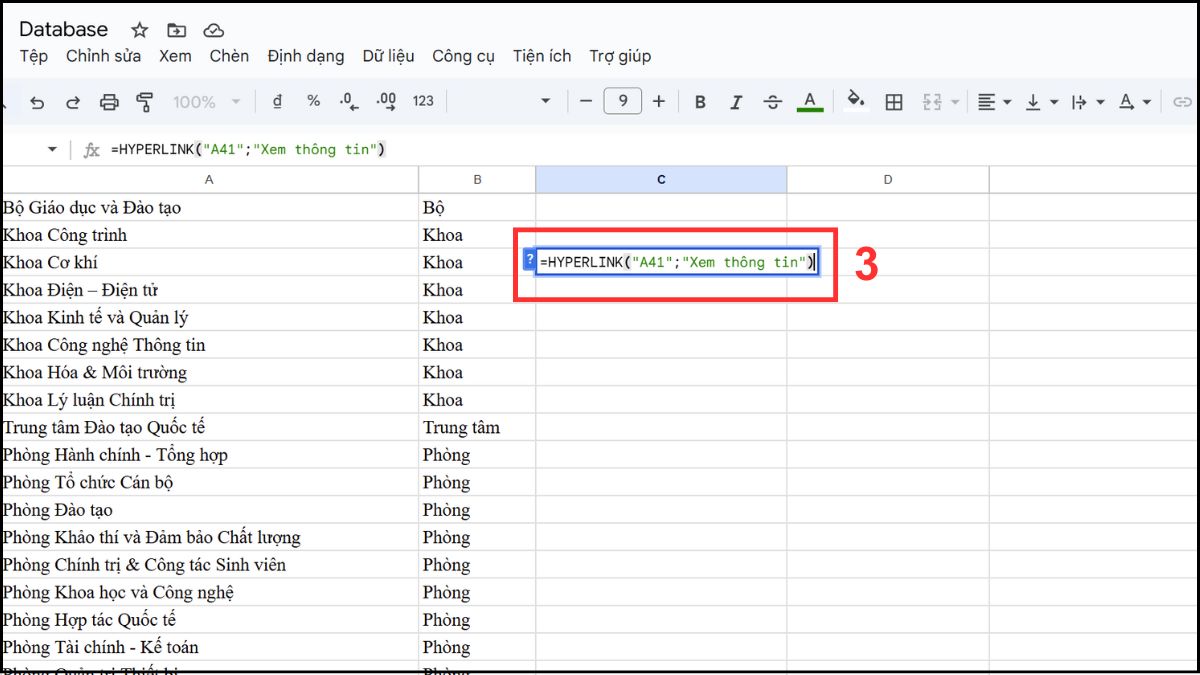Click the Print icon
Viewport: 1200px width, 675px height.
coord(110,101)
